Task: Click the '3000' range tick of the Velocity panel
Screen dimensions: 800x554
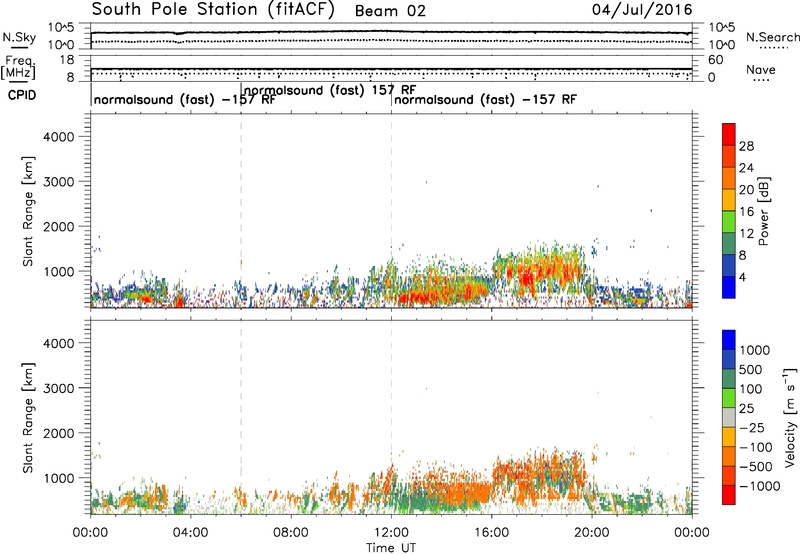Action: coord(59,388)
